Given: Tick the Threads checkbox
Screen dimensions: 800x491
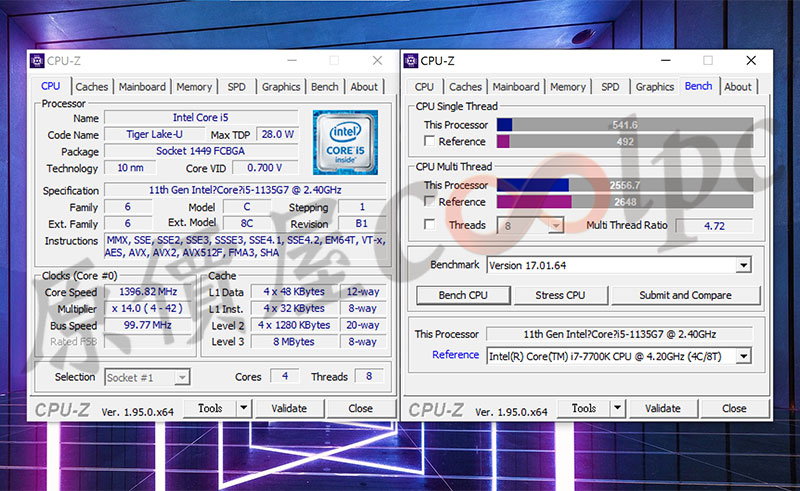Looking at the screenshot, I should coord(430,225).
